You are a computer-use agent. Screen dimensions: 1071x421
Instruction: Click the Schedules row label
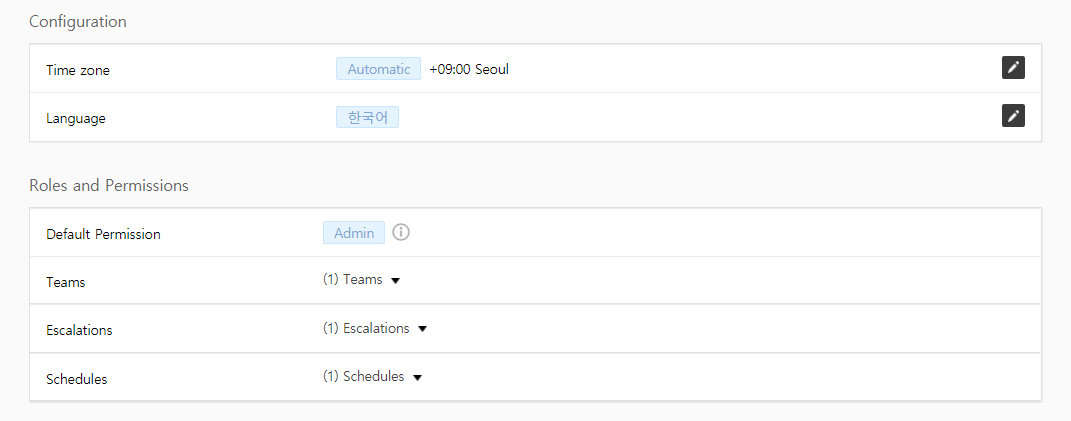coord(76,379)
